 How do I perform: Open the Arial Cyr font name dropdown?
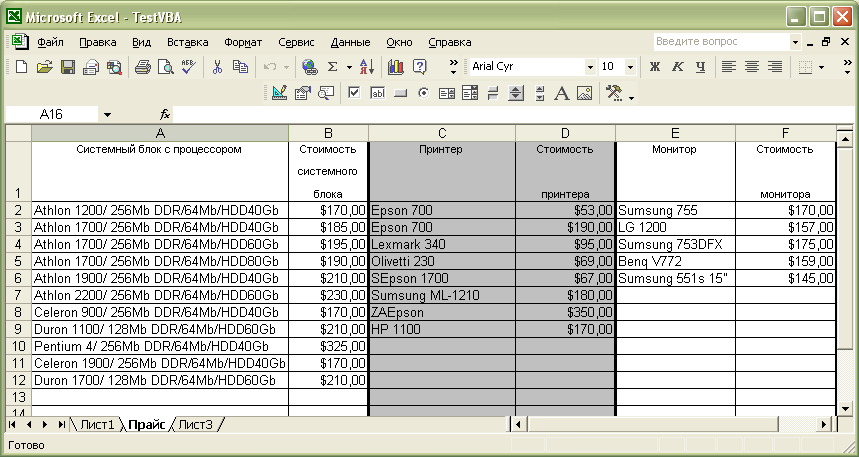coord(590,67)
